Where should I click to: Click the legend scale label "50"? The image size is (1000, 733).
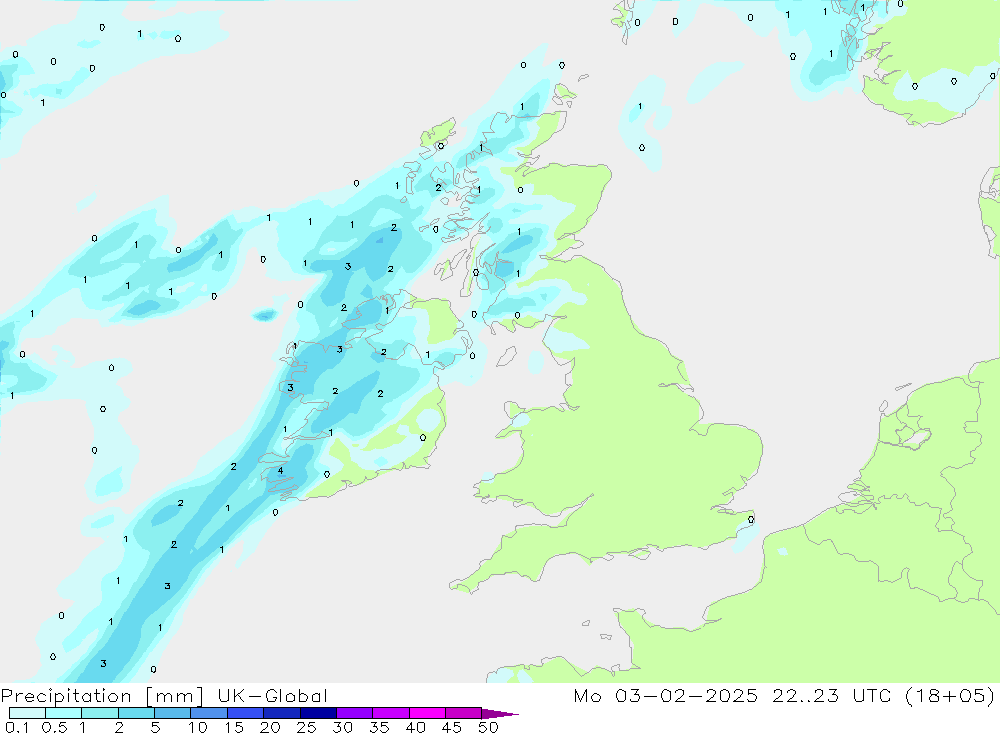pos(488,727)
